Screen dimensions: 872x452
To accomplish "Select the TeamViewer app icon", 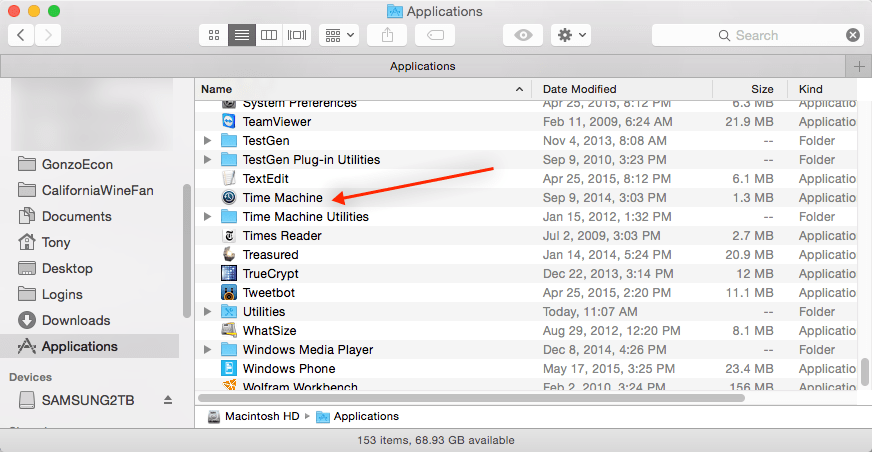I will tap(229, 121).
